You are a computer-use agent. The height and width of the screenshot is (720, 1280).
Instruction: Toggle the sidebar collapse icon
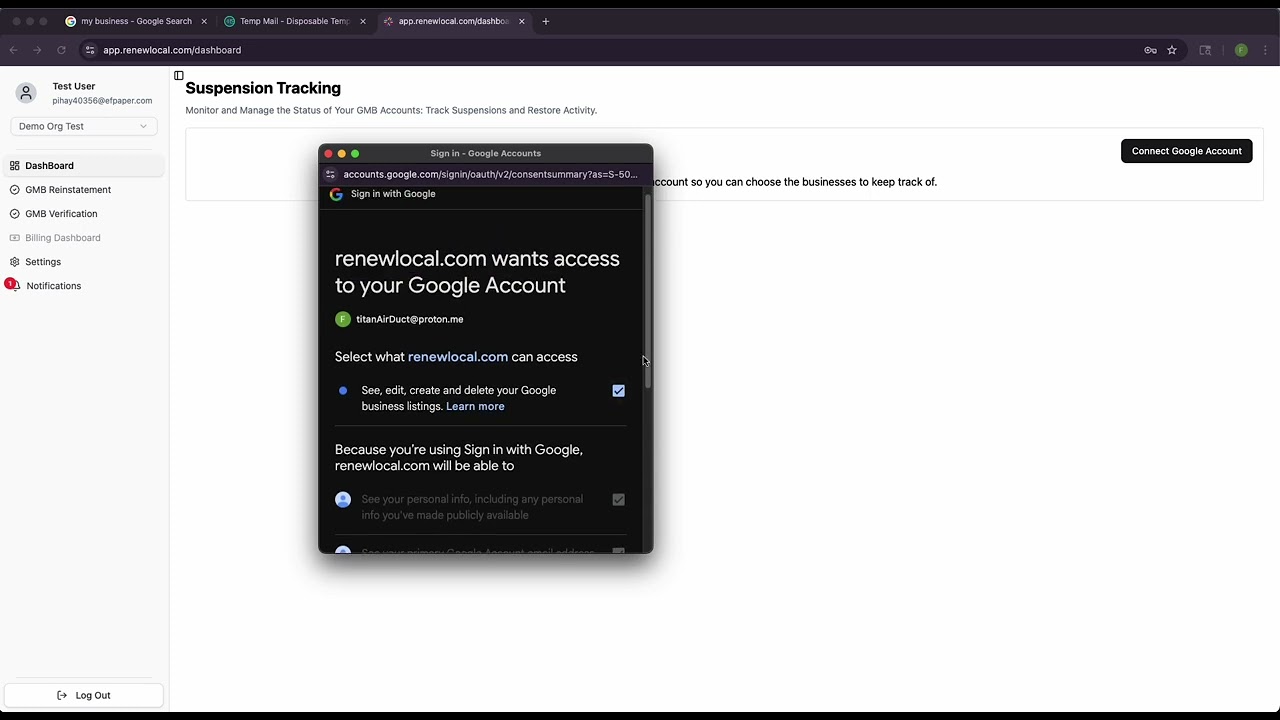coord(179,76)
